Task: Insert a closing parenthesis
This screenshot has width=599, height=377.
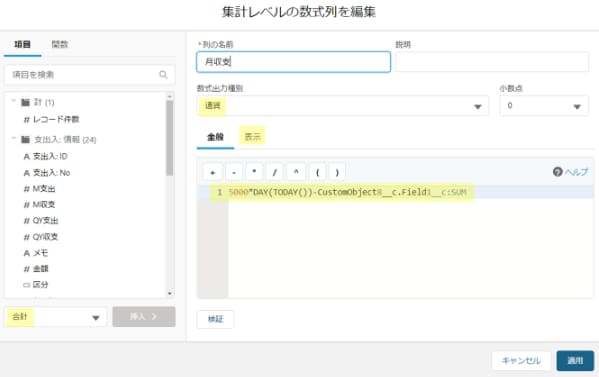Action: [337, 172]
